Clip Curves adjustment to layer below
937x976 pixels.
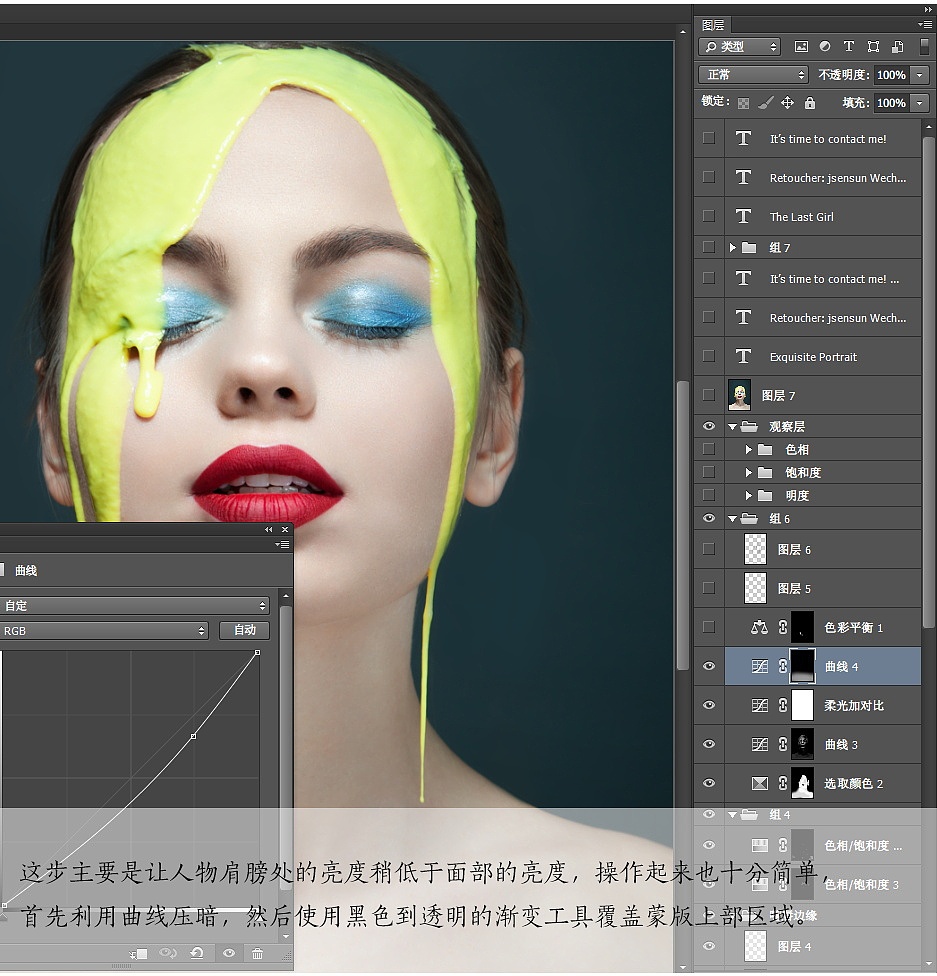point(138,954)
